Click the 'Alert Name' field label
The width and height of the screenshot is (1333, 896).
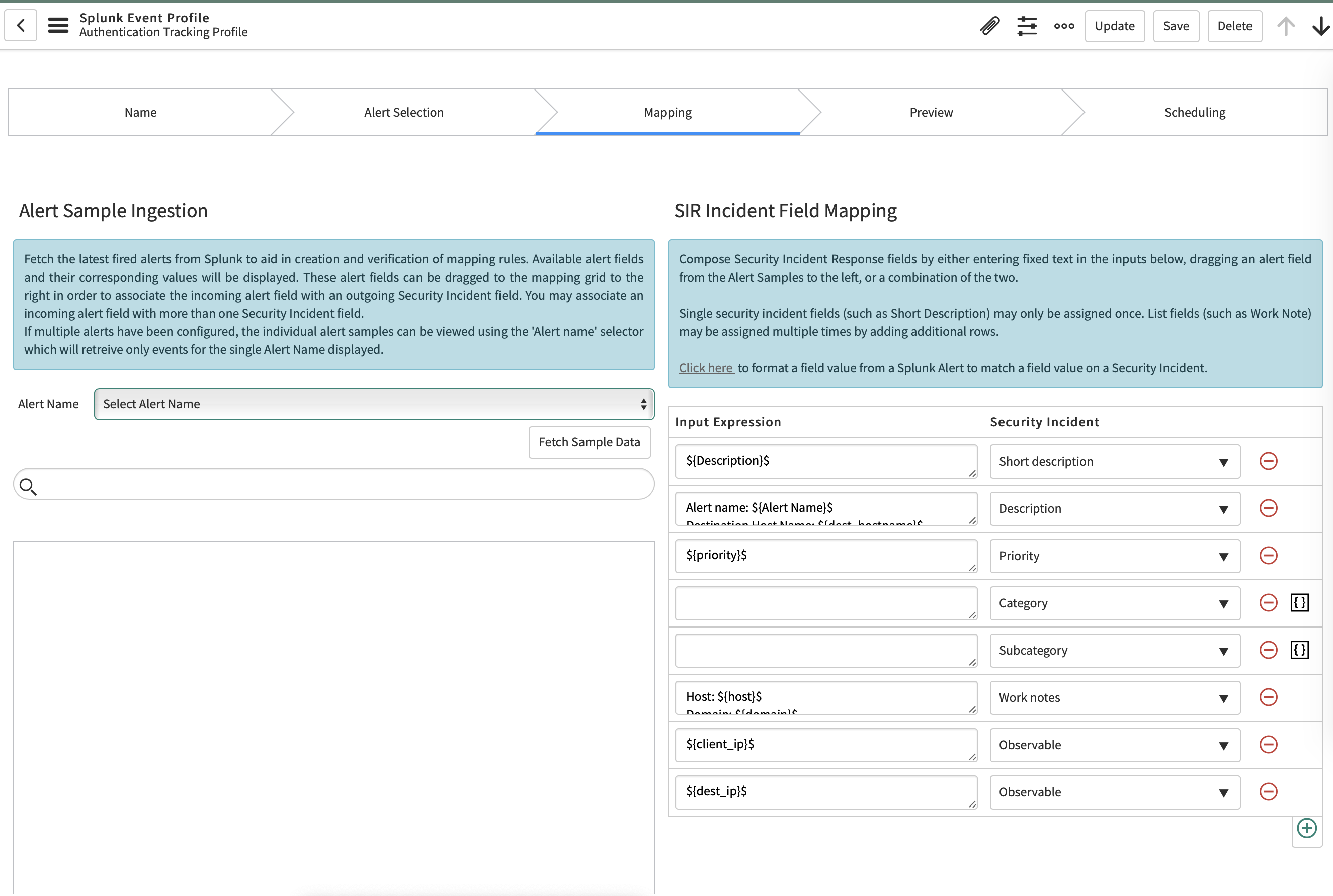[x=49, y=405]
